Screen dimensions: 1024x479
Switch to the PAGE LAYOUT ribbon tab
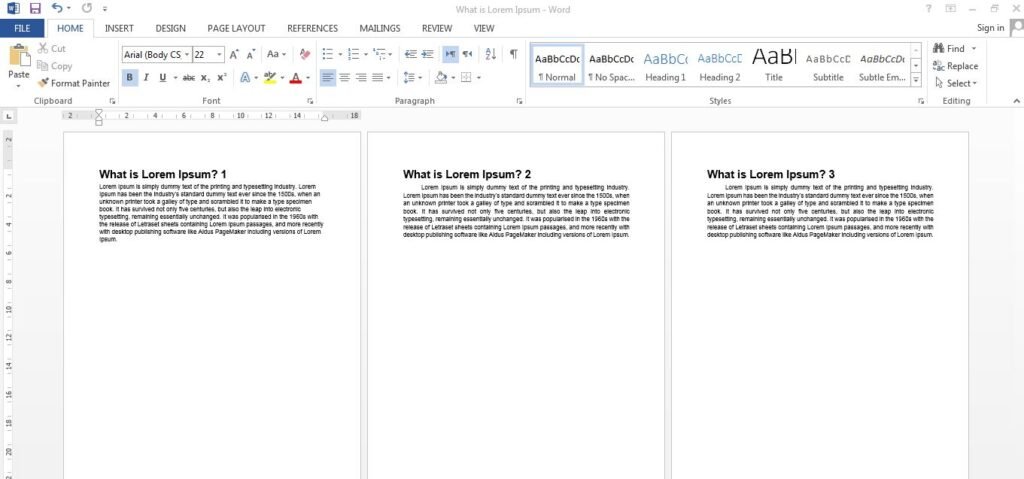pos(235,28)
